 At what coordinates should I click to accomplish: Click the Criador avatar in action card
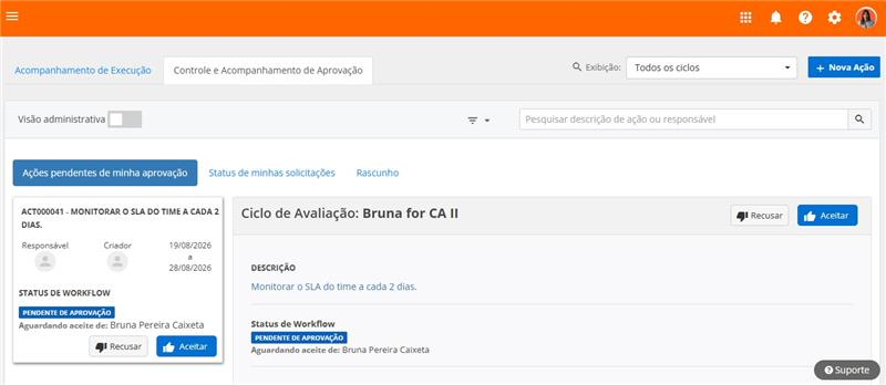click(118, 262)
